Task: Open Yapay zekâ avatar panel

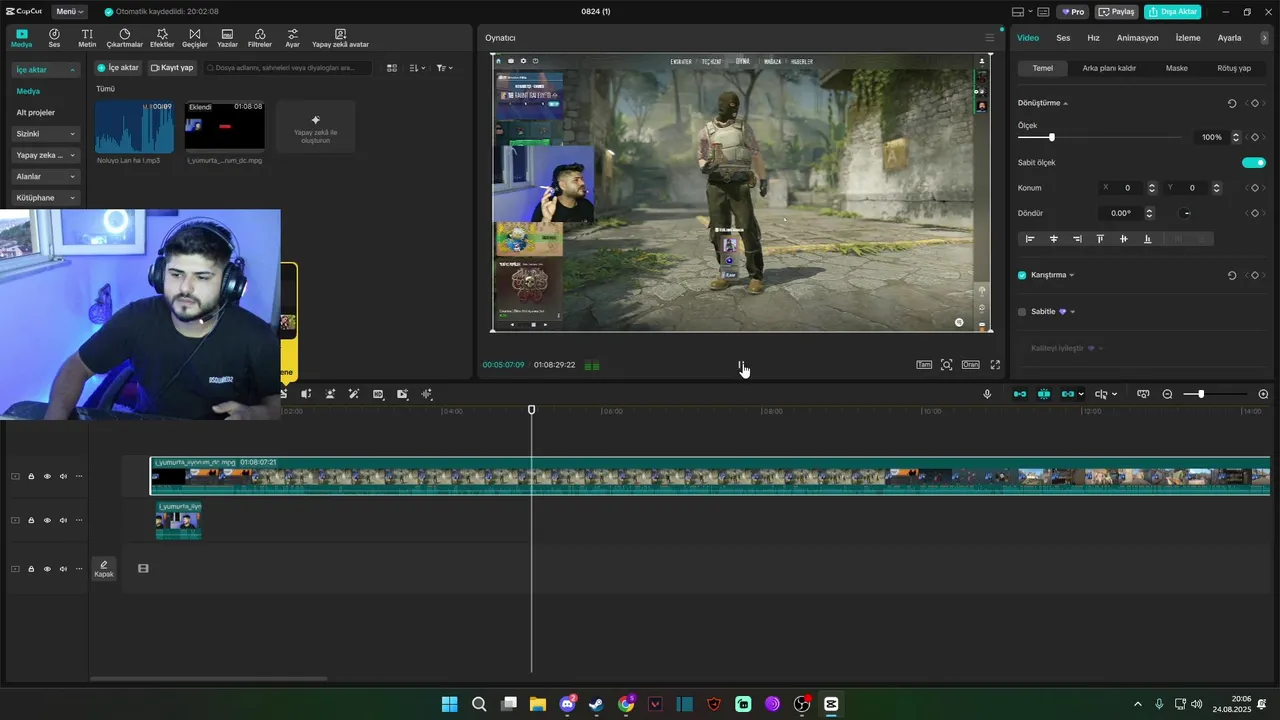Action: coord(340,38)
